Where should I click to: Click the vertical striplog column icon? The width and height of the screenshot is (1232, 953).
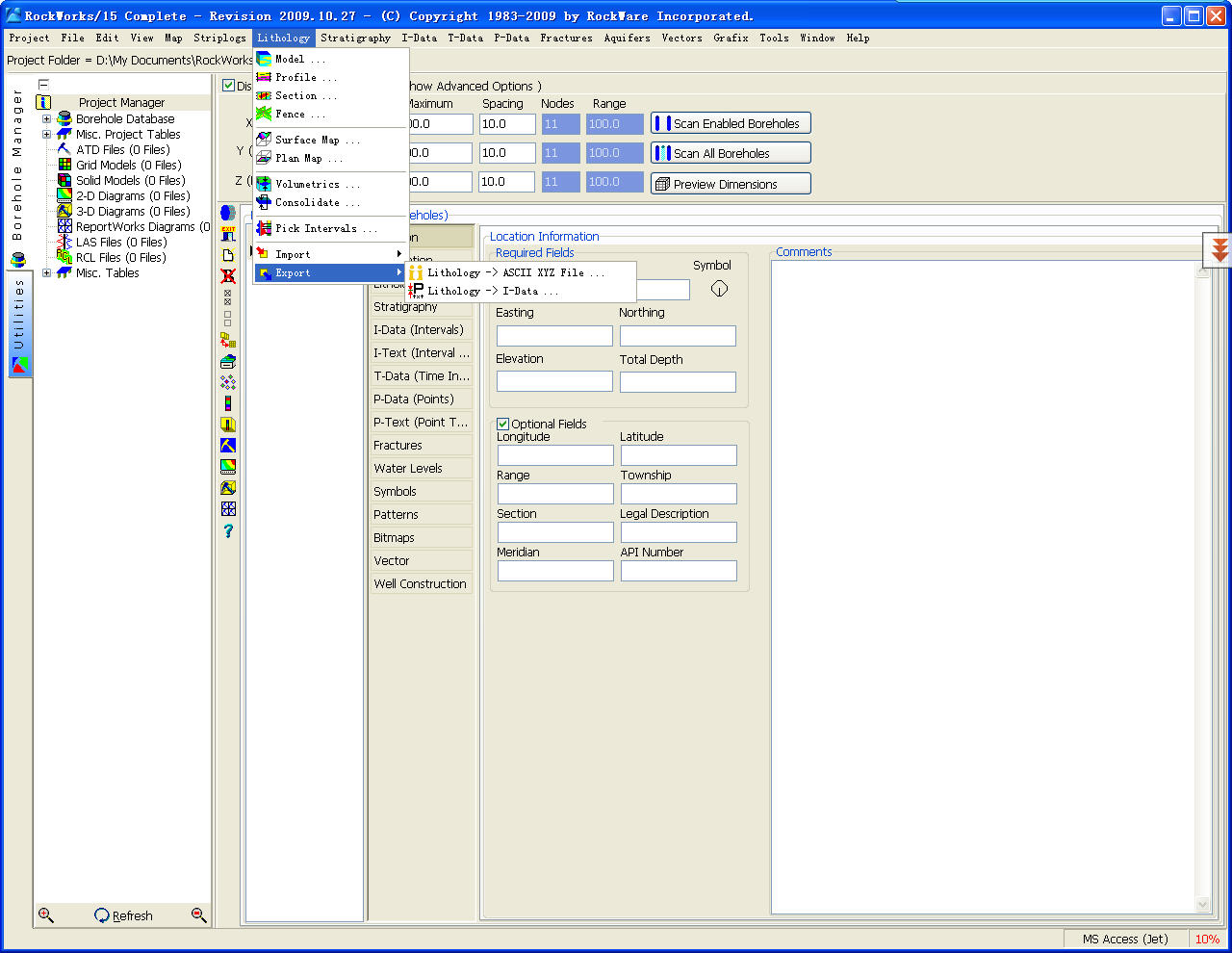228,403
